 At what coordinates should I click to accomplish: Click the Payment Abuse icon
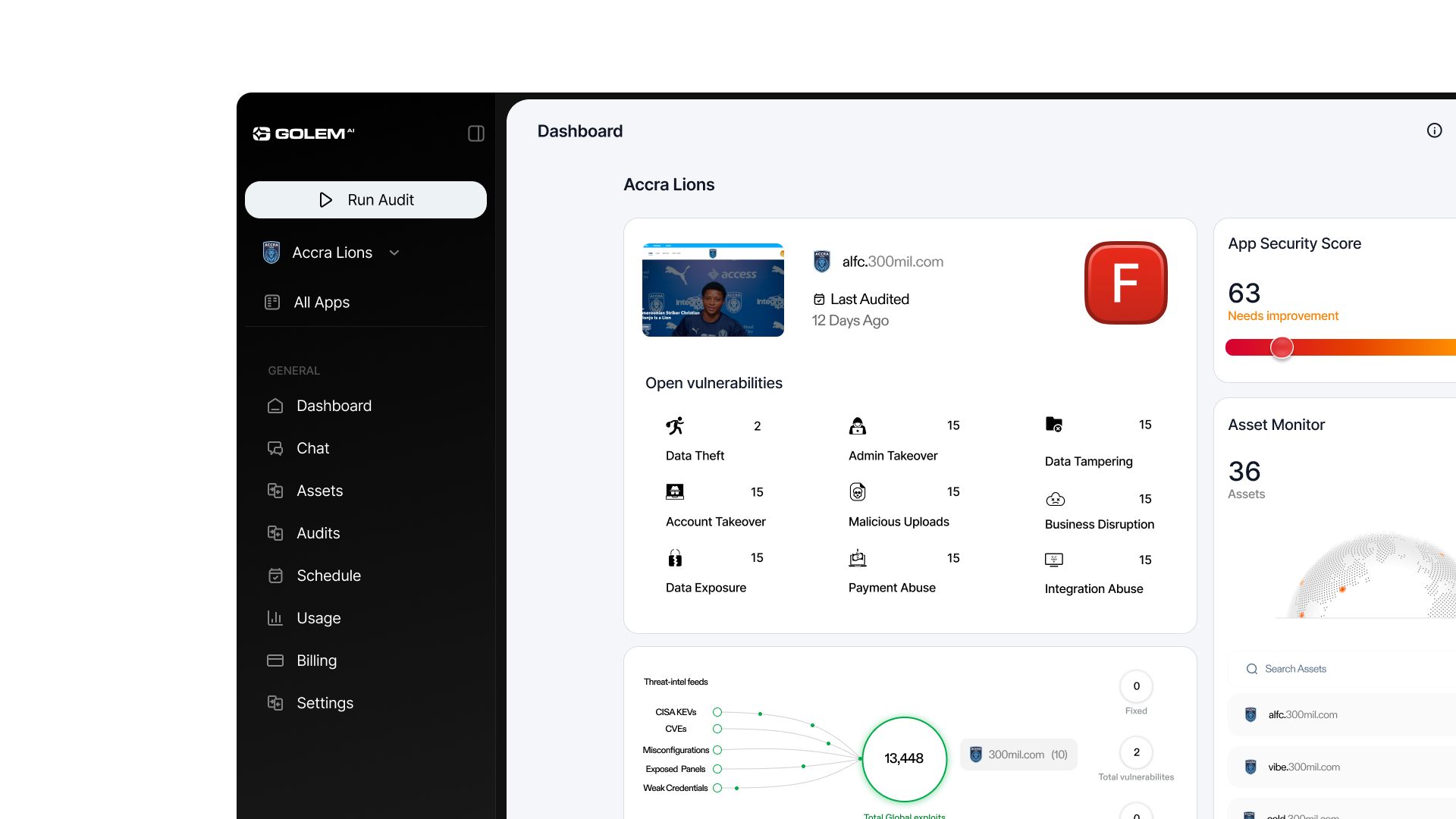(x=858, y=558)
